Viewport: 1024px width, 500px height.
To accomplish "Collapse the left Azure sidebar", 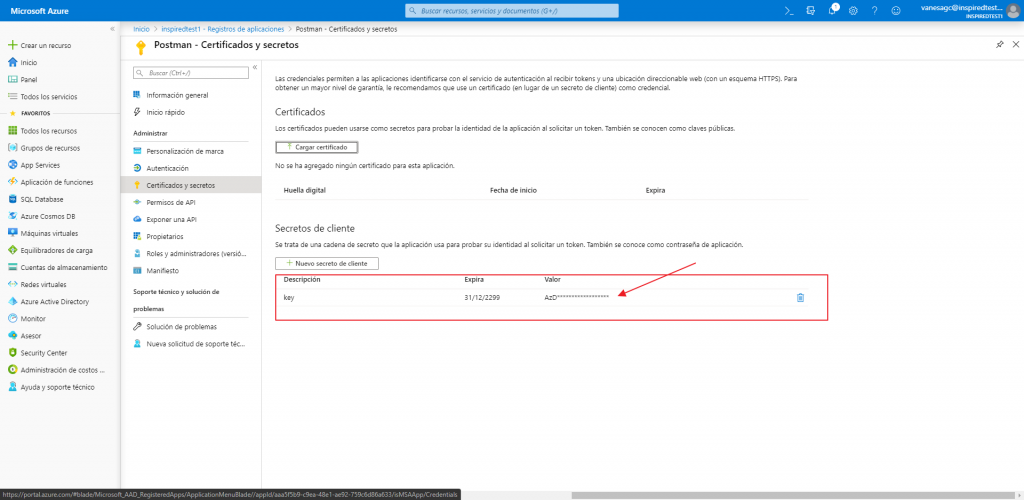I will coord(111,30).
